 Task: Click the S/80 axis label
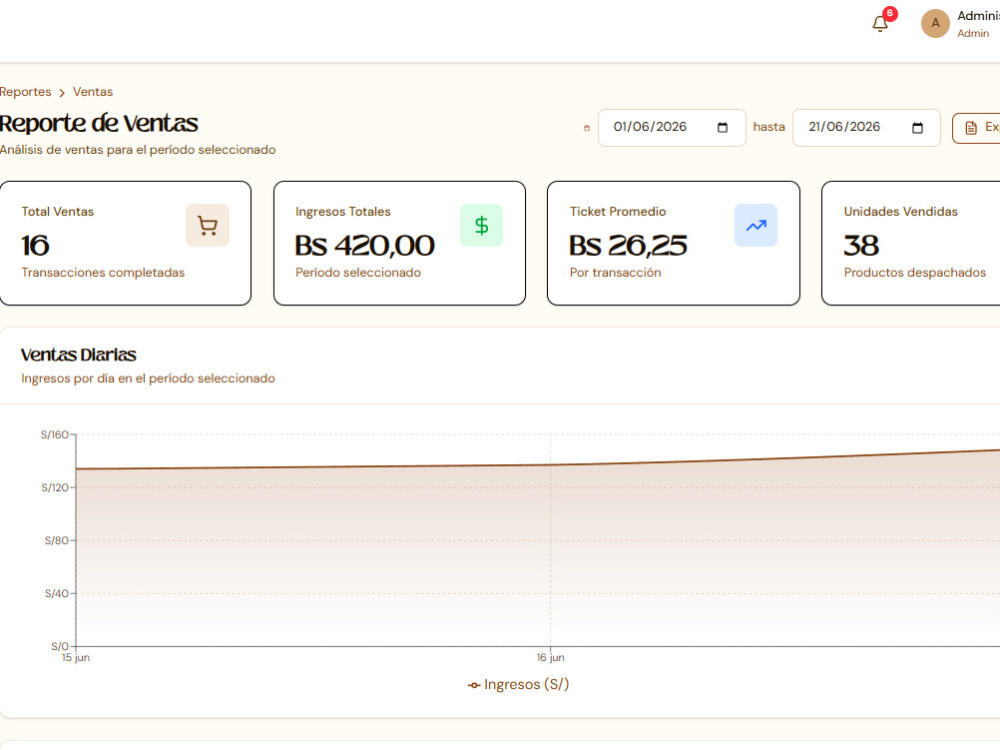pyautogui.click(x=57, y=541)
